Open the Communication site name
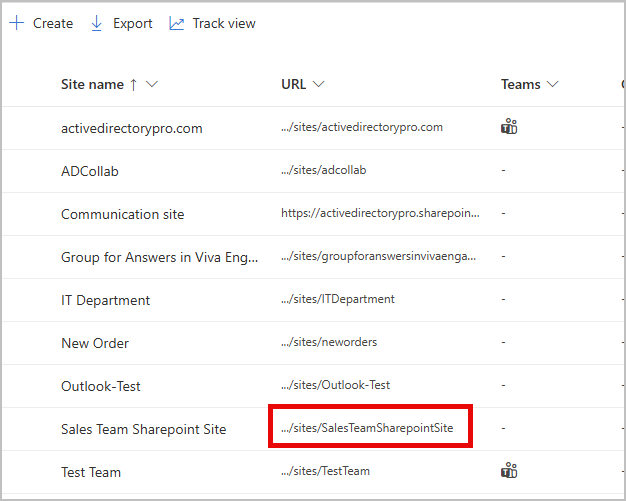Screen dimensions: 626x501 tap(123, 214)
